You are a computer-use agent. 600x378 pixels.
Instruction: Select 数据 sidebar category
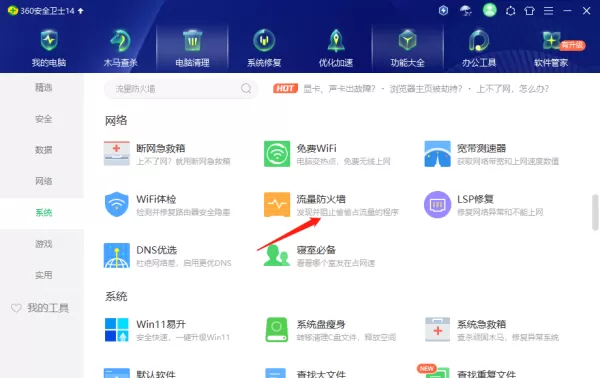tap(44, 150)
